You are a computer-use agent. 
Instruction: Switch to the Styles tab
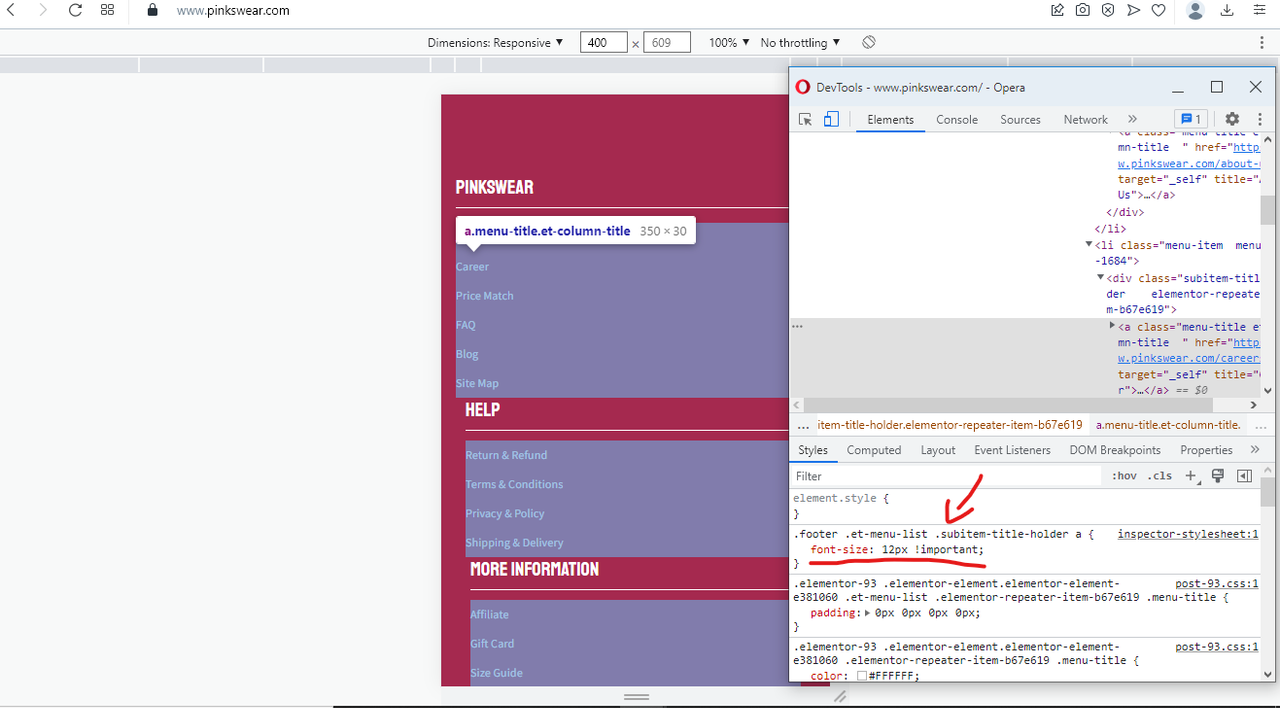tap(813, 450)
